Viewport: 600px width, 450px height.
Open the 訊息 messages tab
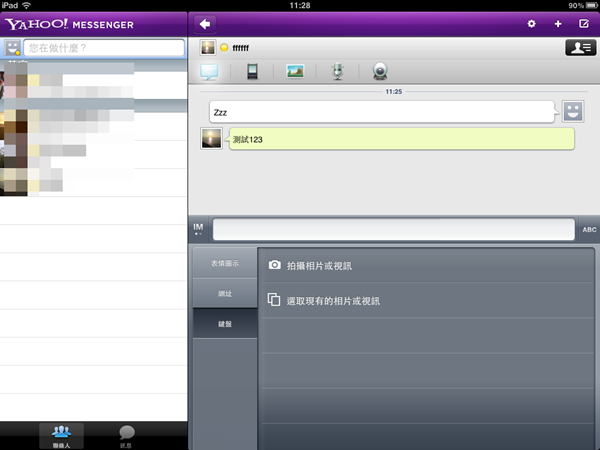point(126,436)
